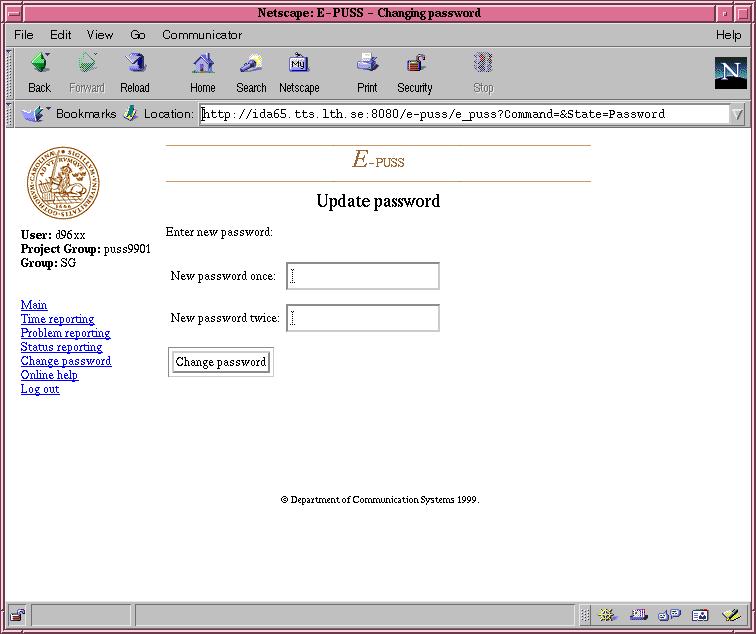Open the Problem reporting link

pos(66,333)
